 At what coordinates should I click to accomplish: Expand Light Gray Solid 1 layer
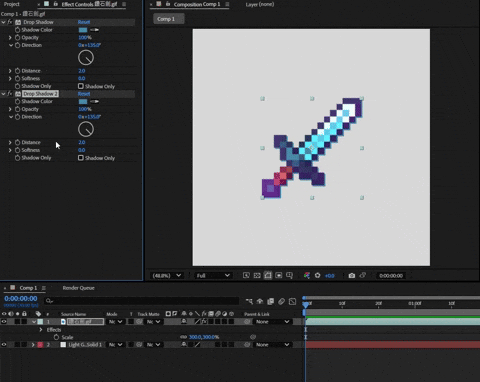pos(33,345)
